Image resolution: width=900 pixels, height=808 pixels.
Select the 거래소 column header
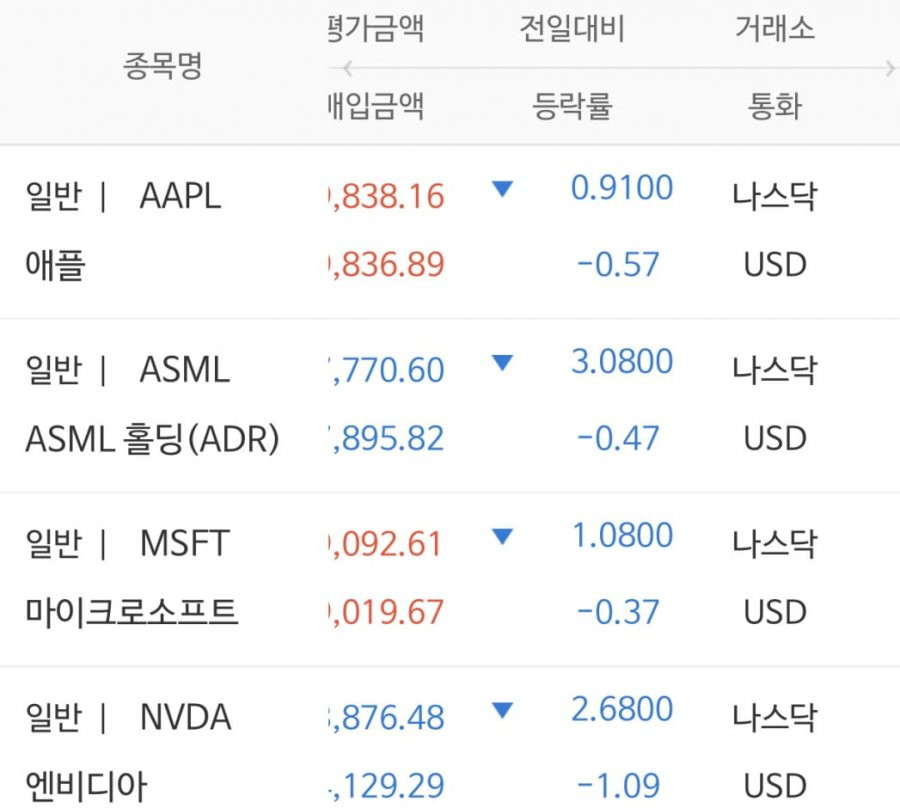(775, 29)
